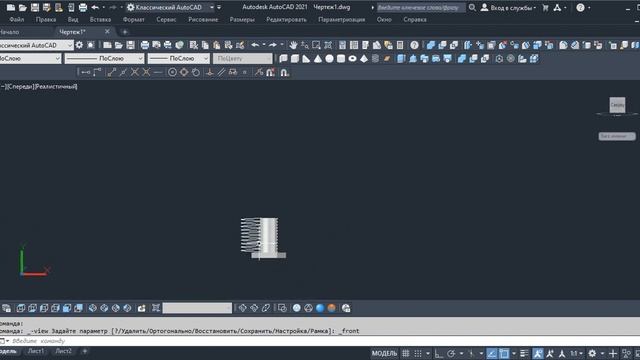Viewport: 640px width, 360px height.
Task: Click the workspace settings gear next to workspace combo
Action: tap(79, 45)
